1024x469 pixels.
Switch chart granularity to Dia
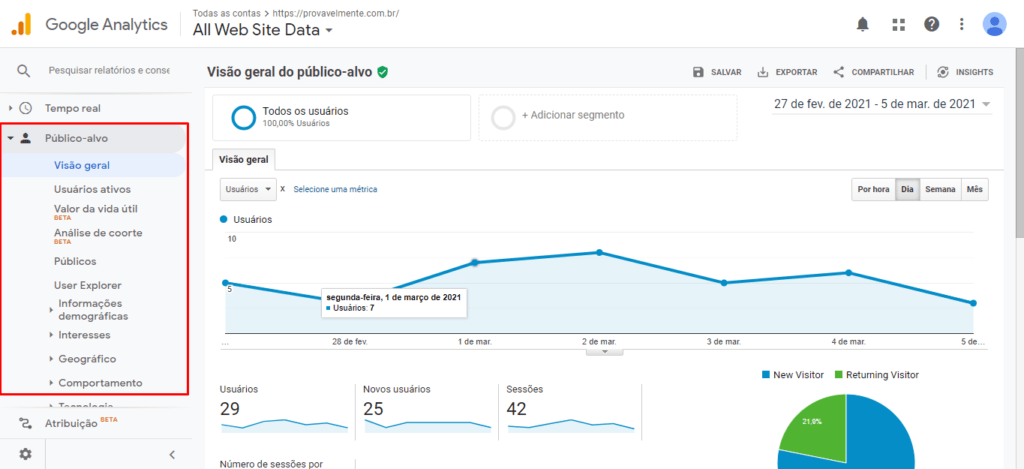tap(907, 189)
